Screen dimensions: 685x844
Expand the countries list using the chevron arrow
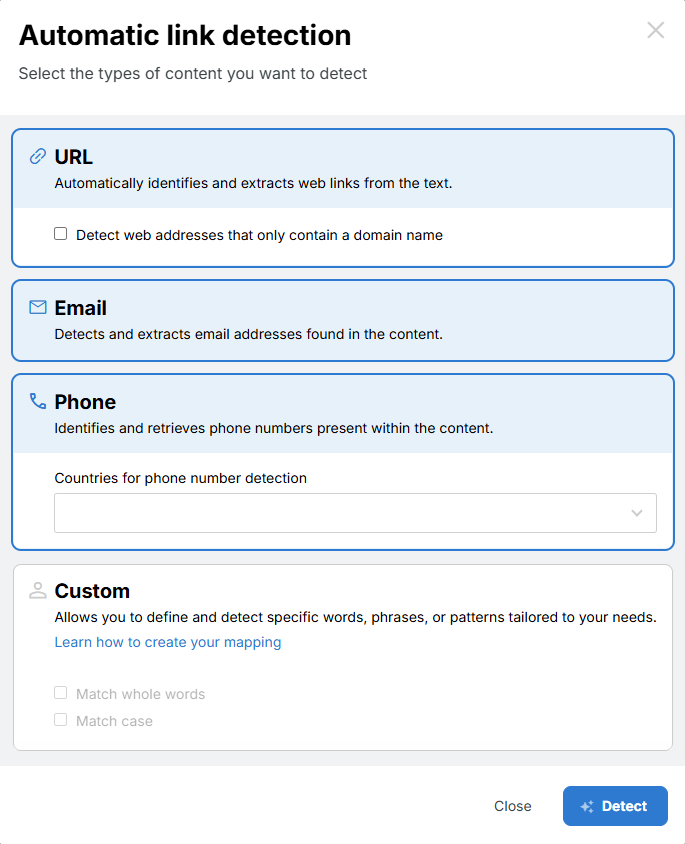tap(637, 513)
